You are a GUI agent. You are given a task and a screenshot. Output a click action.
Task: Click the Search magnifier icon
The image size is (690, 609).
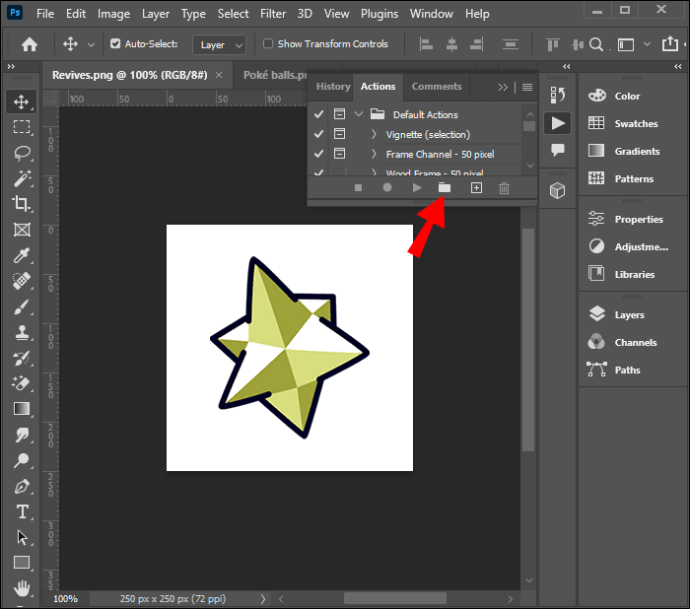click(596, 44)
